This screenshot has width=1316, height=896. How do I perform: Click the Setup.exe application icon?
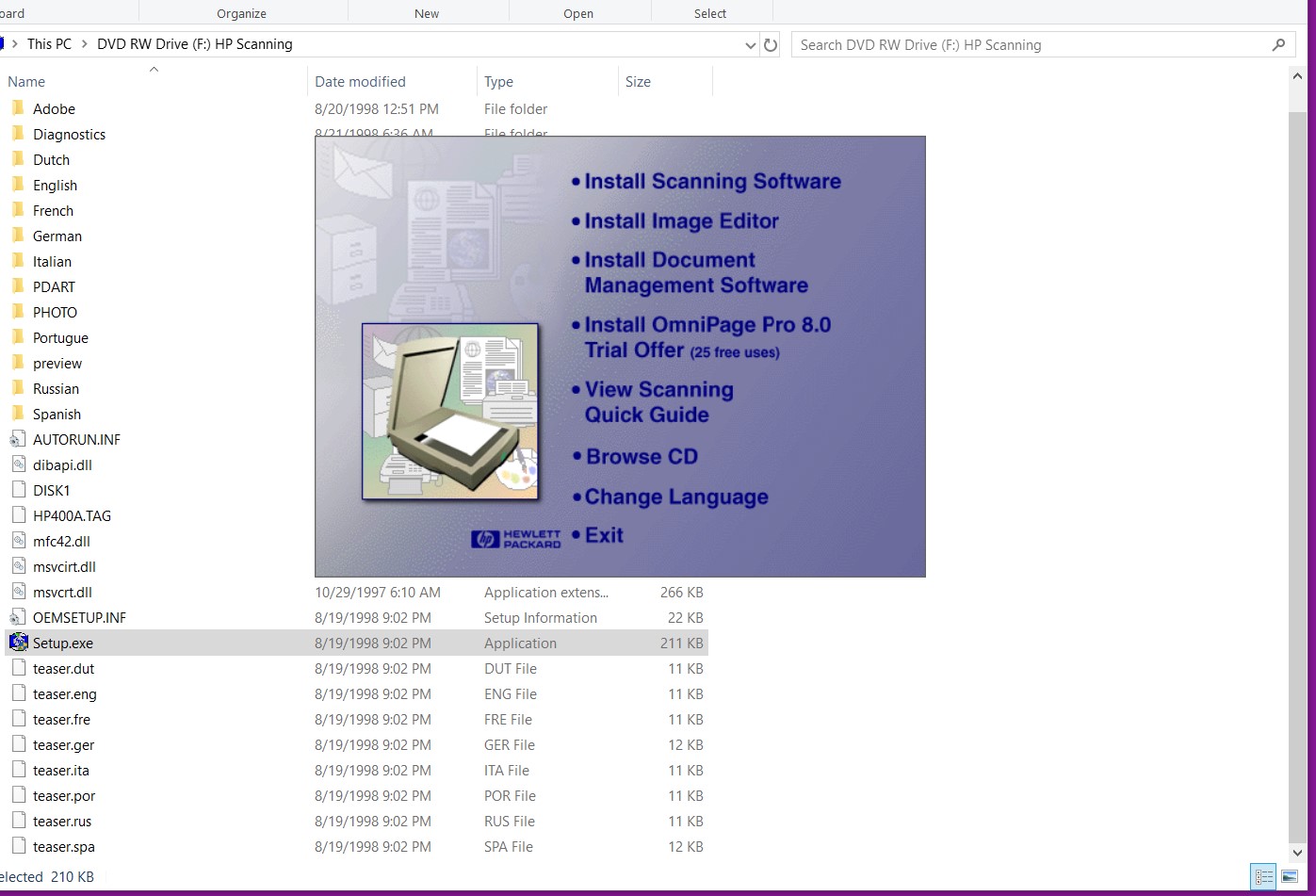(x=18, y=643)
